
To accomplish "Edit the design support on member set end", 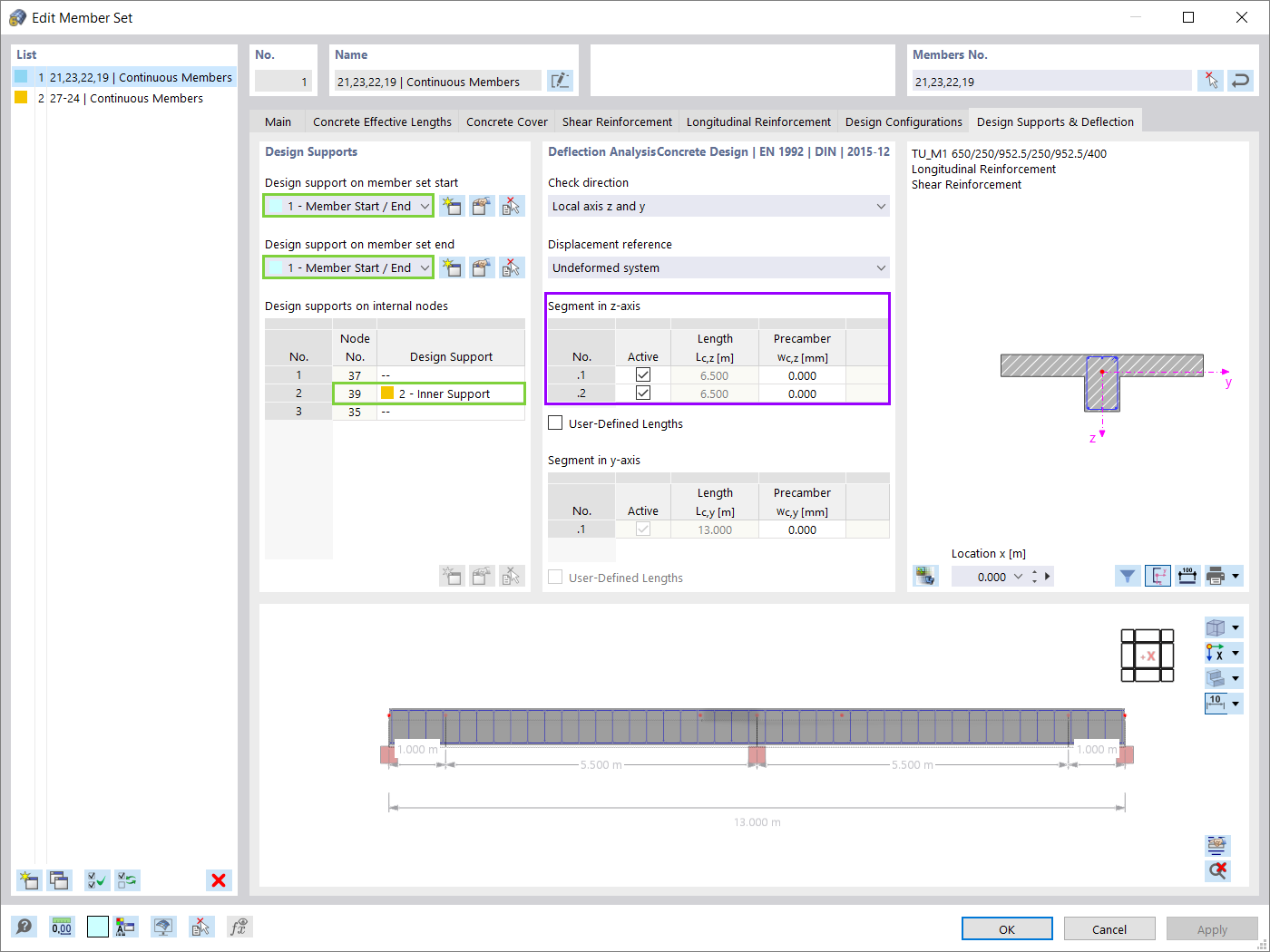I will (482, 267).
